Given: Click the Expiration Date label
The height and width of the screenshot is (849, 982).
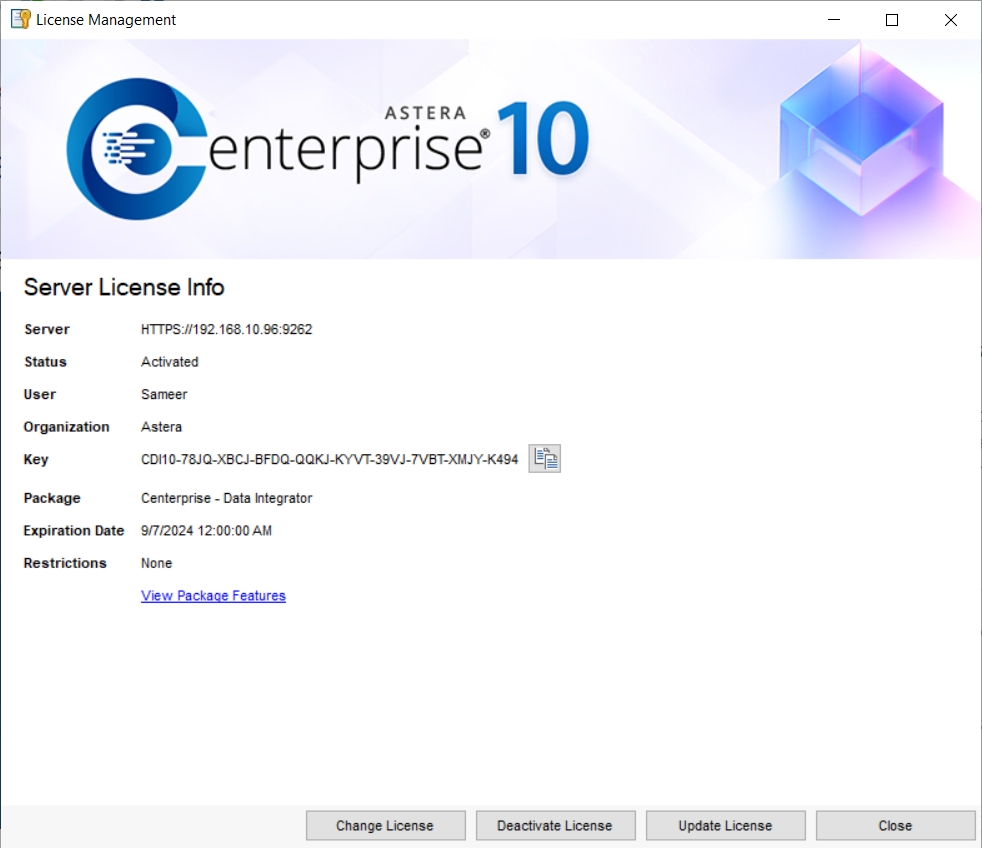Looking at the screenshot, I should click(74, 531).
